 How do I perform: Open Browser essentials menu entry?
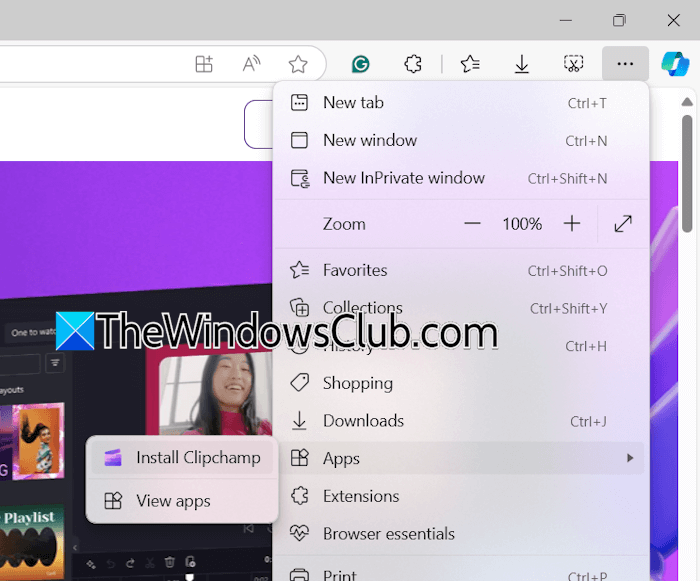(460, 534)
